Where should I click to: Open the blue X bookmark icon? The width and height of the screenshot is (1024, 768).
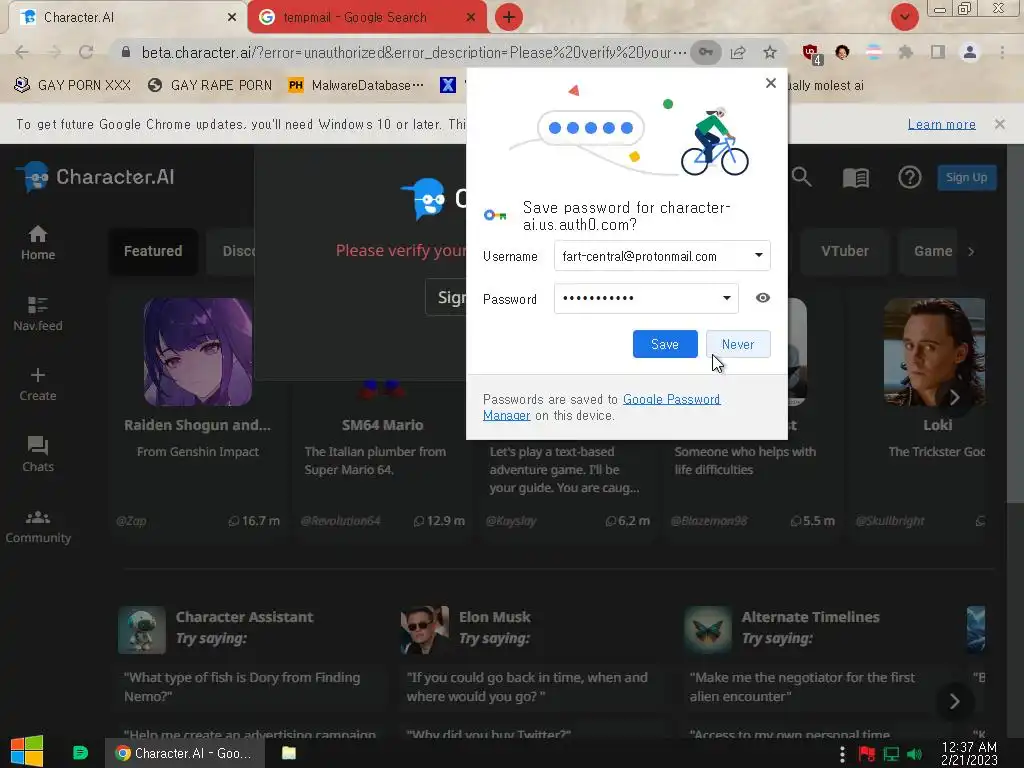click(447, 85)
